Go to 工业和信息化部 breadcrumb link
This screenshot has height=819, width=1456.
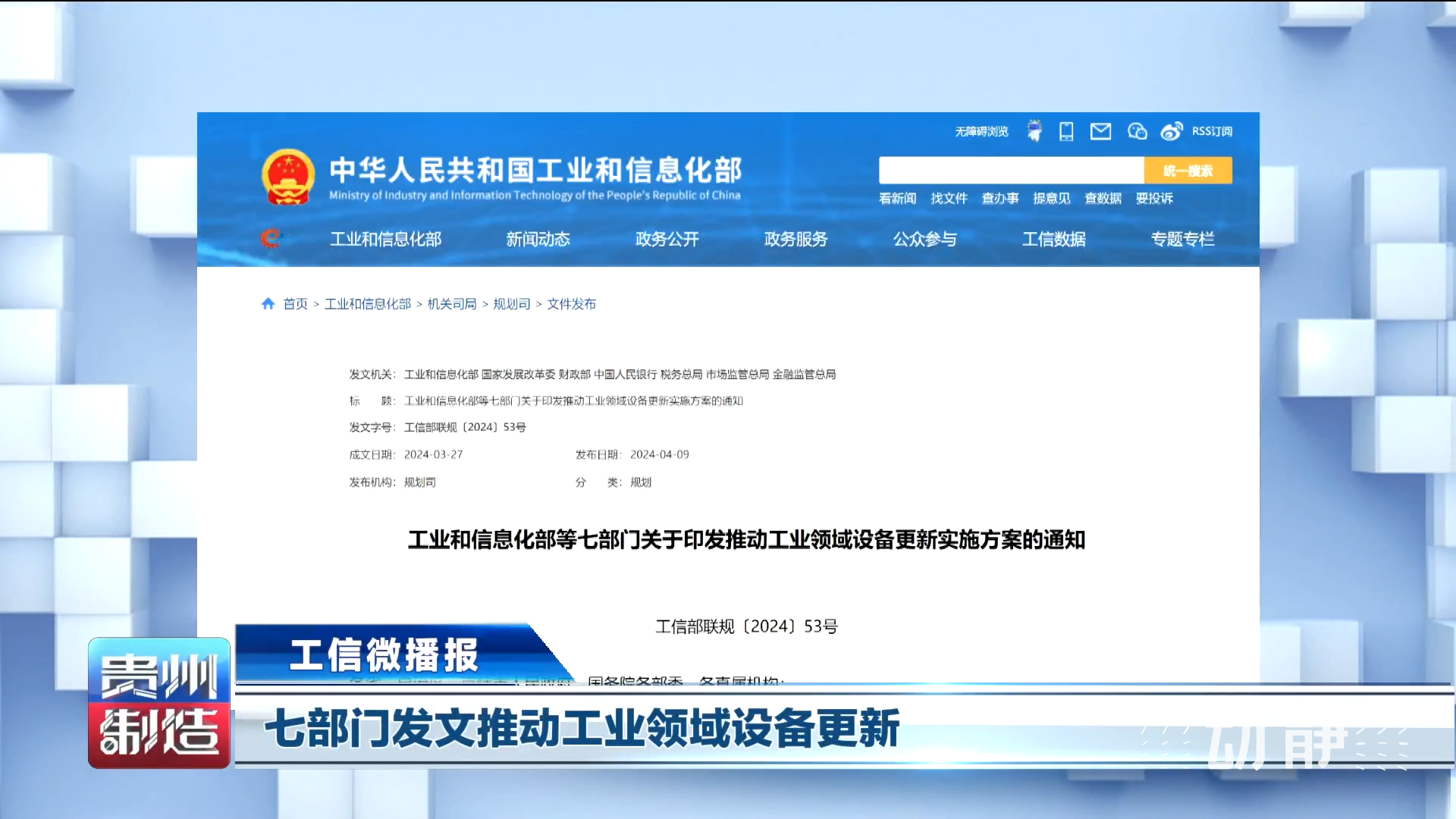[368, 303]
